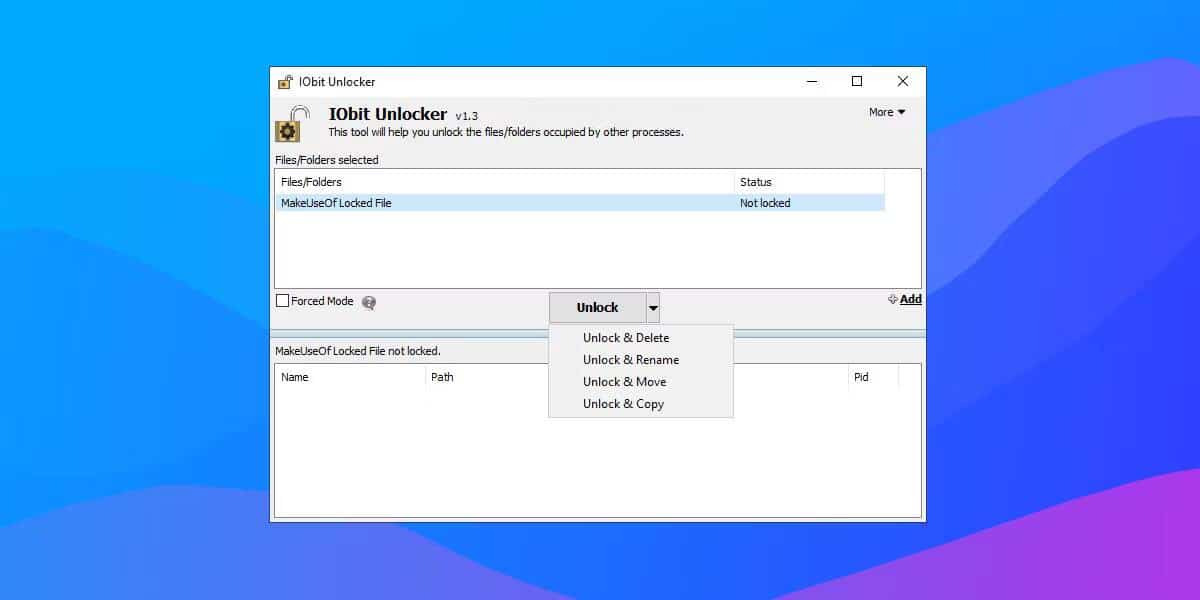Click the Name column header in process list
The image size is (1200, 600).
(350, 377)
